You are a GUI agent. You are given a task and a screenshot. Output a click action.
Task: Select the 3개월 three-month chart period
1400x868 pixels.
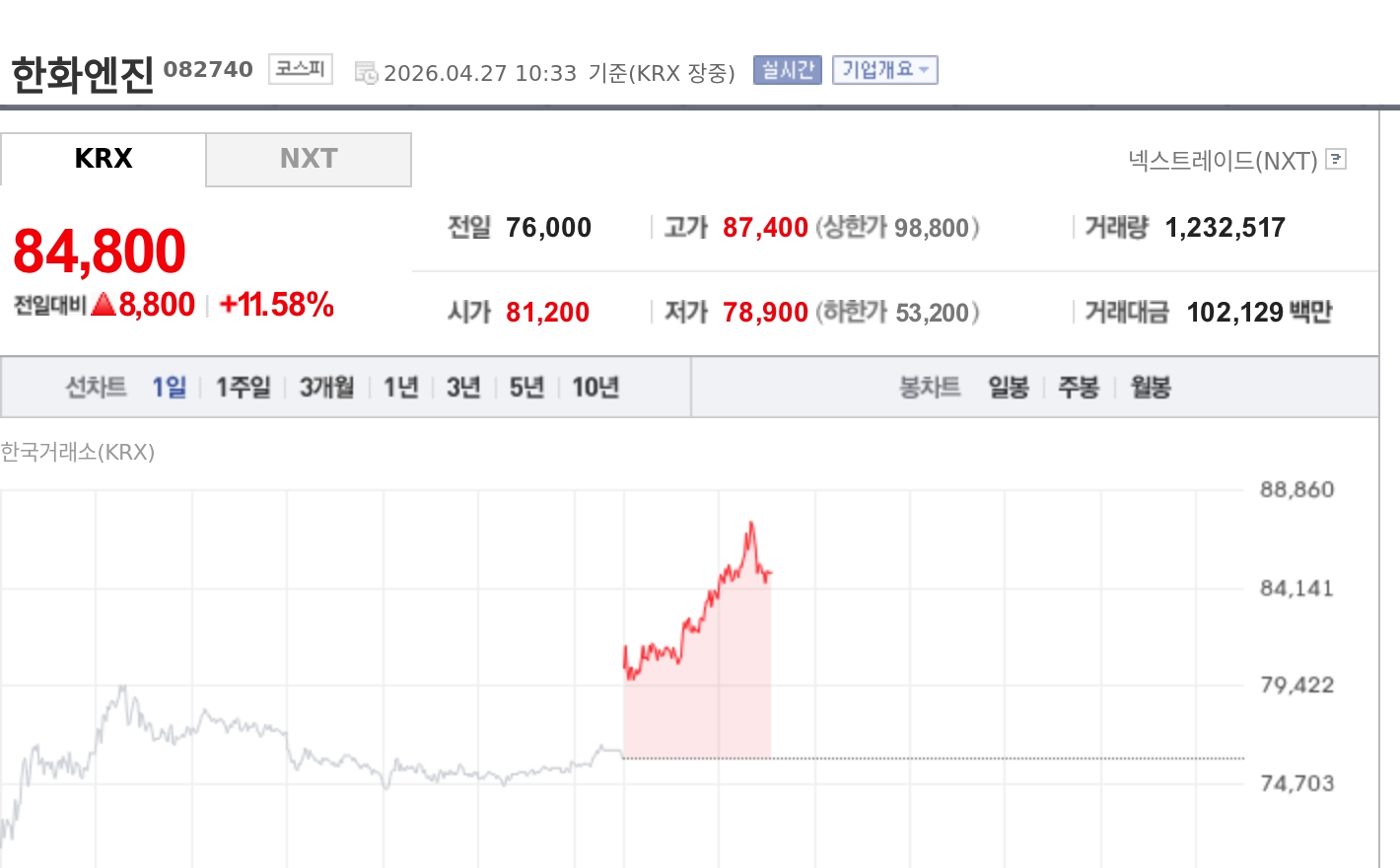(325, 388)
